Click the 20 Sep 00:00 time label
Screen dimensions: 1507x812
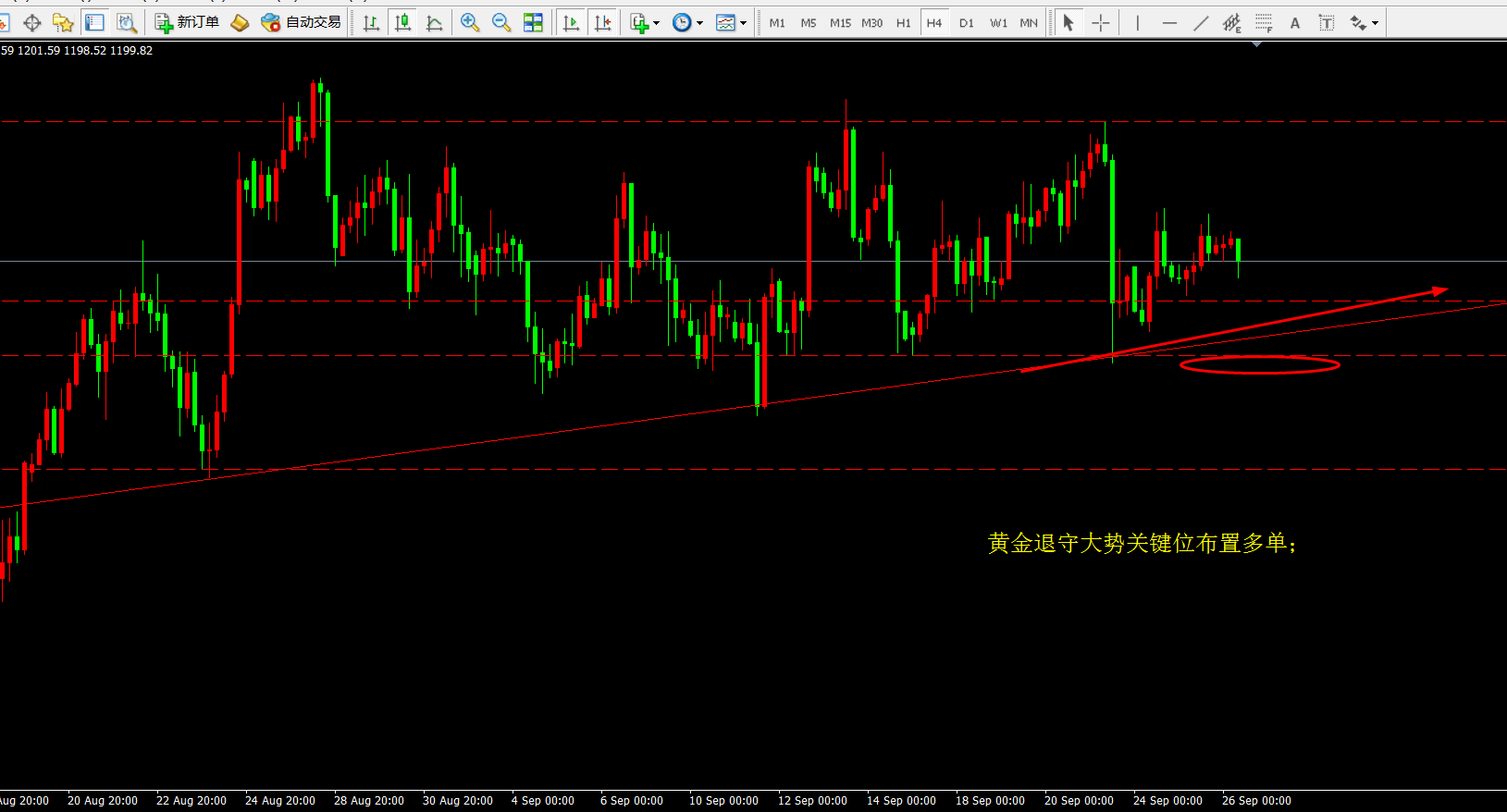(x=1079, y=801)
